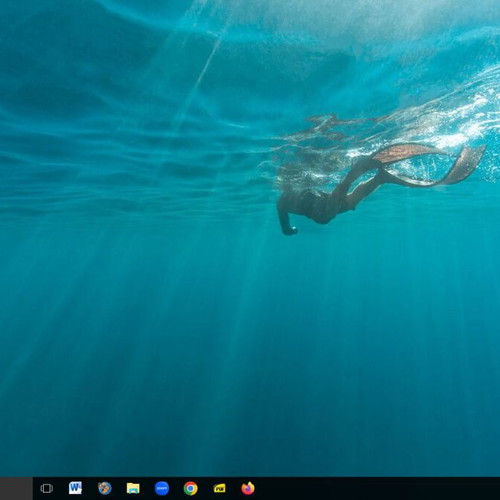Select the blue Zoom icon
The width and height of the screenshot is (500, 500).
[162, 489]
